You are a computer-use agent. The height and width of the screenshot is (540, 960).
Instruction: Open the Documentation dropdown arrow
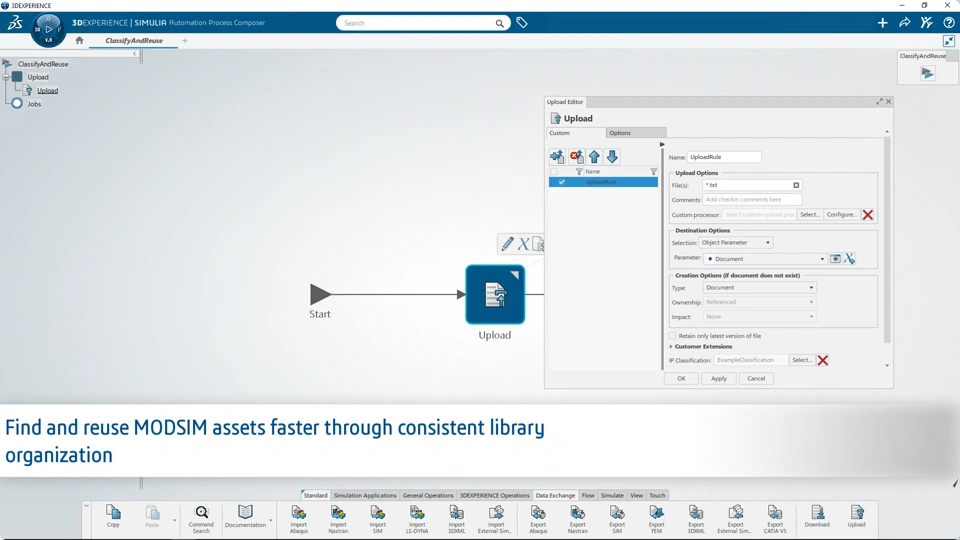pyautogui.click(x=271, y=521)
